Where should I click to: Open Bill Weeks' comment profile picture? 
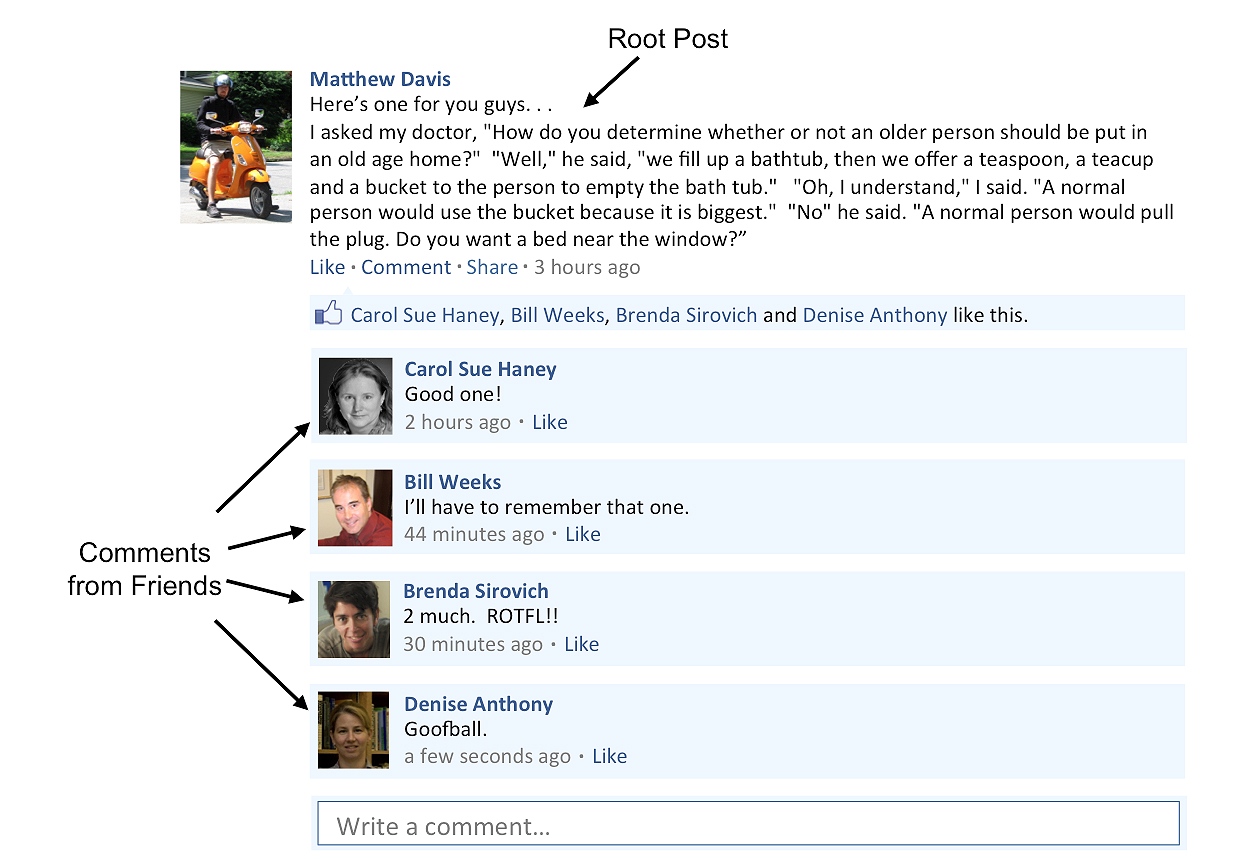(355, 508)
